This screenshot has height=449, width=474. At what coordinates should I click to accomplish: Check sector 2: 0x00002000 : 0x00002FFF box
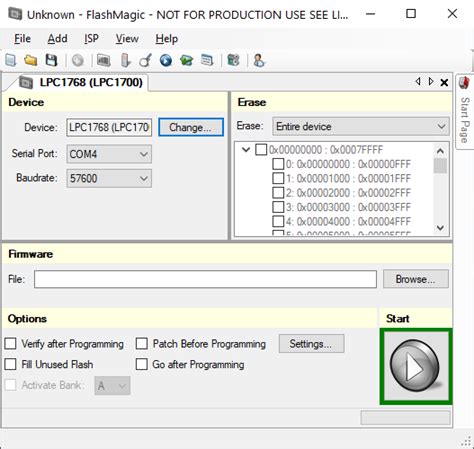[278, 193]
